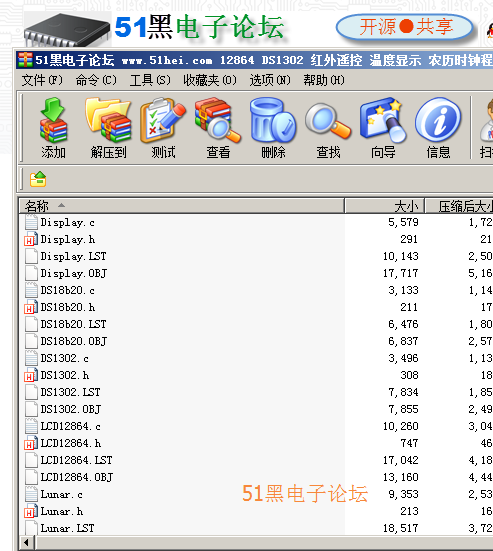Screen dimensions: 493x551
Task: Select the Lunar.LST file name
Action: [67, 528]
